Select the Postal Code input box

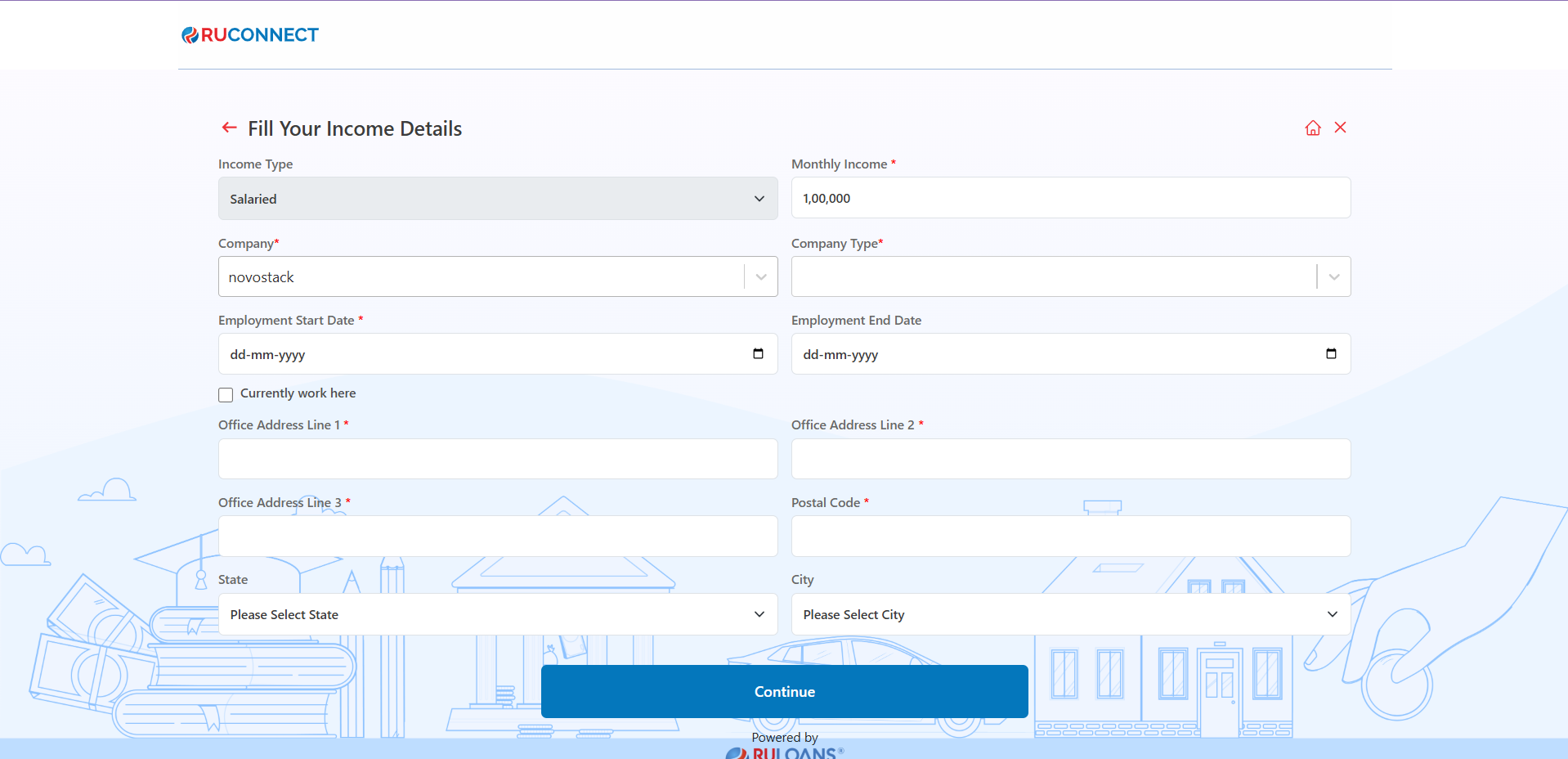click(x=1070, y=537)
